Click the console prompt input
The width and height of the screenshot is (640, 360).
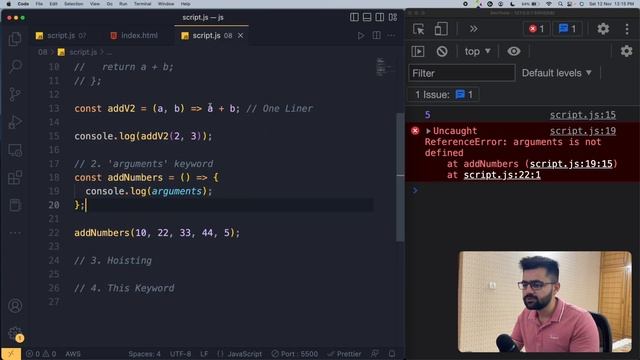[x=527, y=191]
